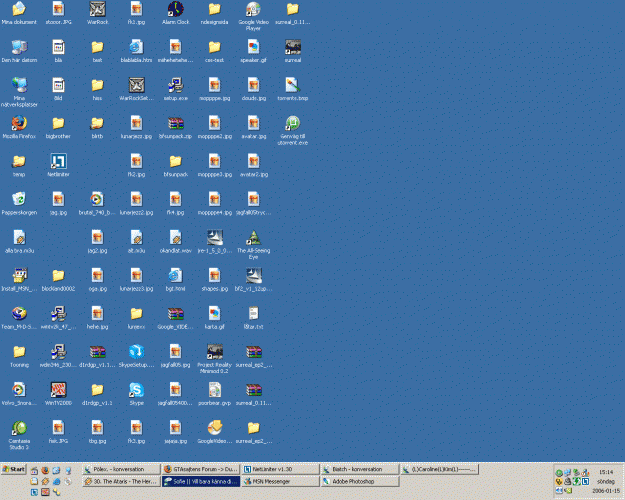Switch to the NetLimiter v1.30 taskbar window

pyautogui.click(x=279, y=469)
